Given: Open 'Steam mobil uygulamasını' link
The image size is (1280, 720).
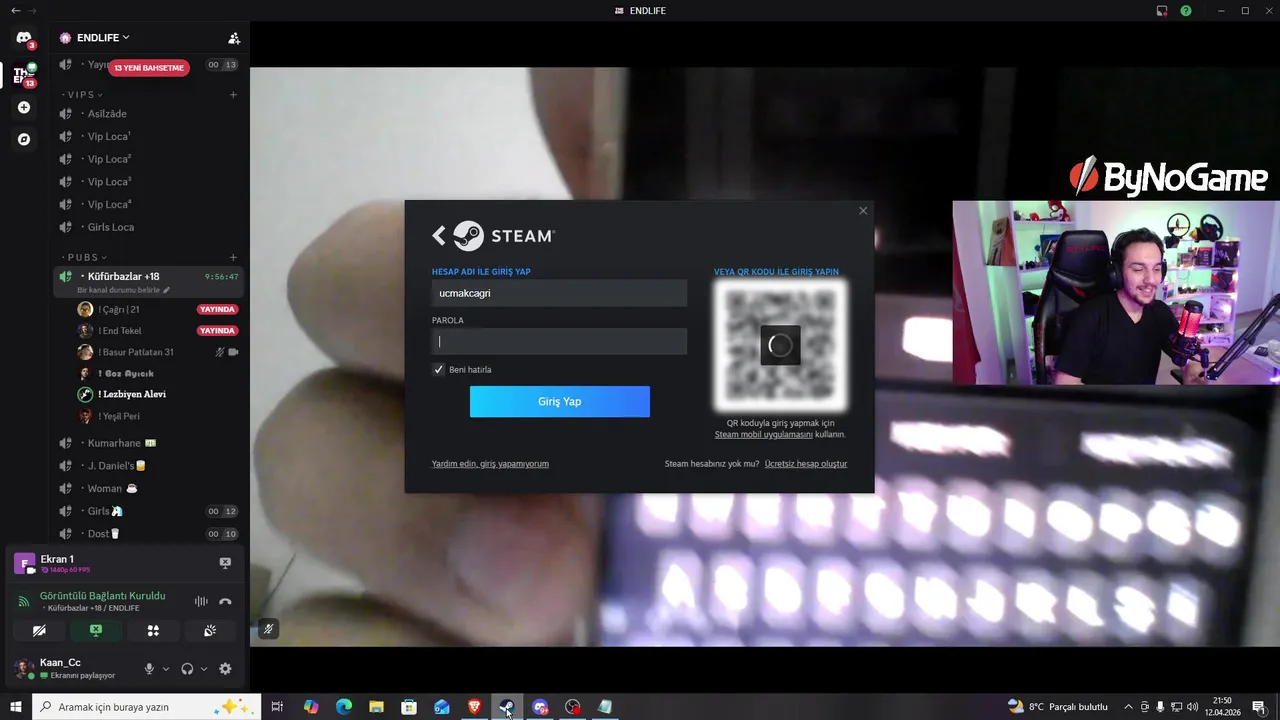Looking at the screenshot, I should coord(764,434).
